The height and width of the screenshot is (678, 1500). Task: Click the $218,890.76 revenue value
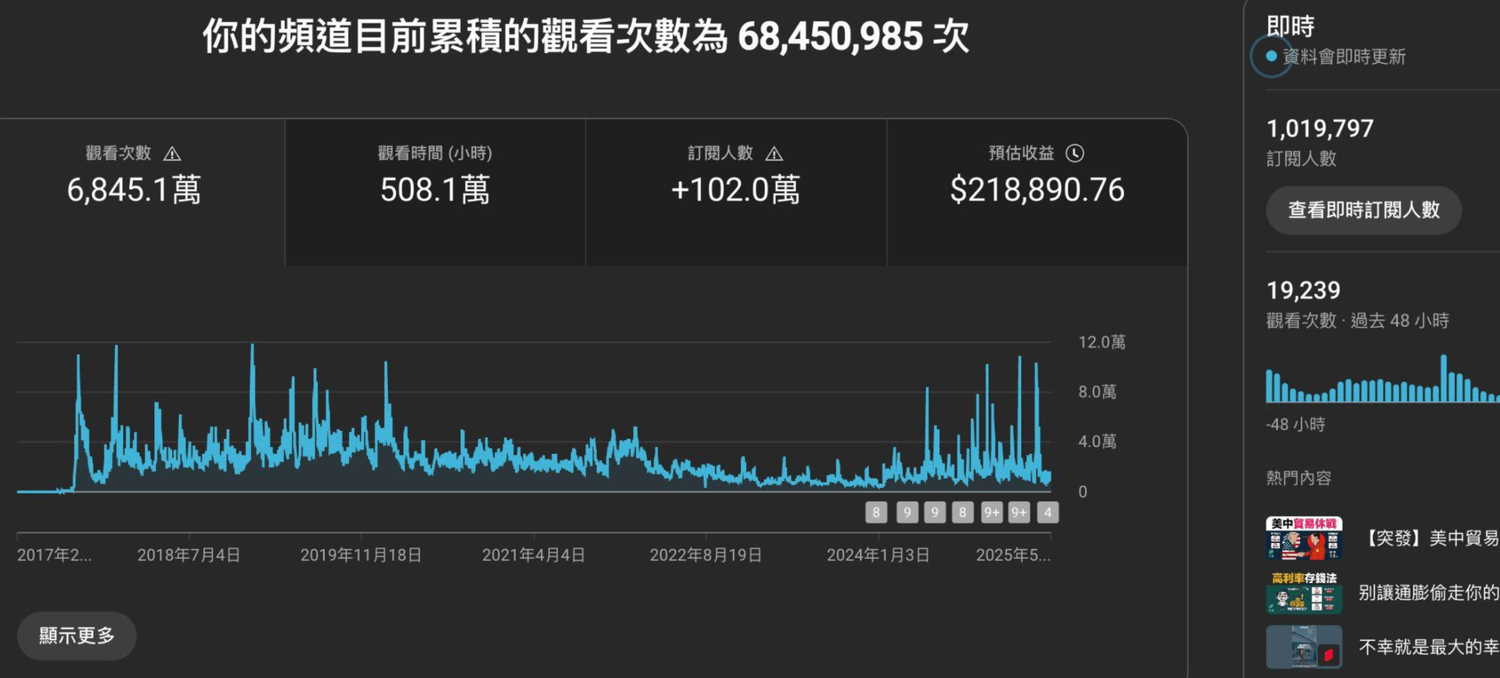[x=1037, y=190]
